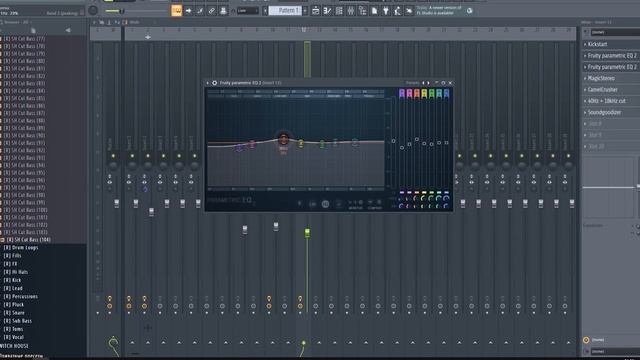
Task: Click the link-shaped multilink controllers icon
Action: click(211, 11)
